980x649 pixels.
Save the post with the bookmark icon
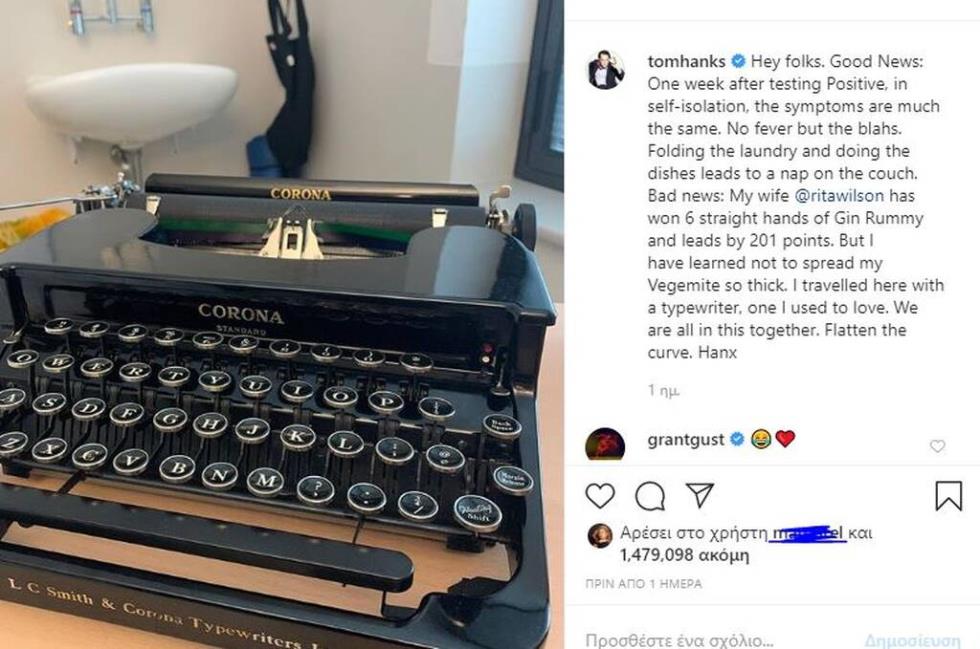coord(948,496)
